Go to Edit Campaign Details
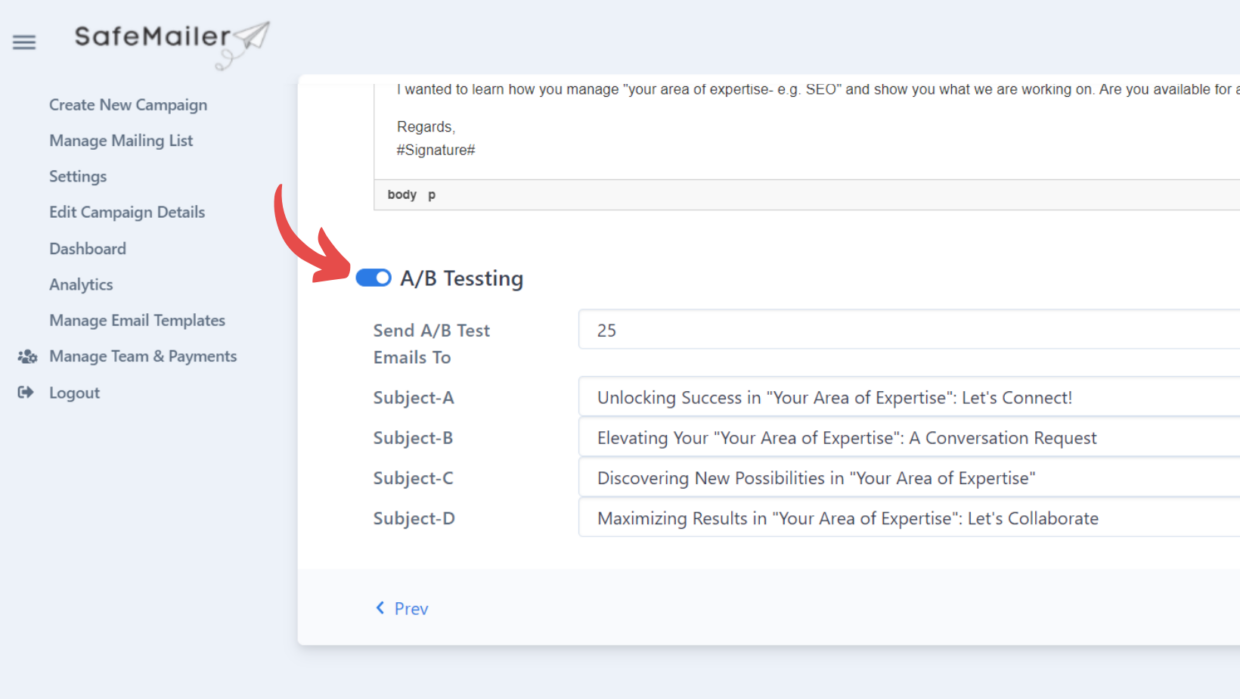Viewport: 1240px width, 699px height. [127, 212]
